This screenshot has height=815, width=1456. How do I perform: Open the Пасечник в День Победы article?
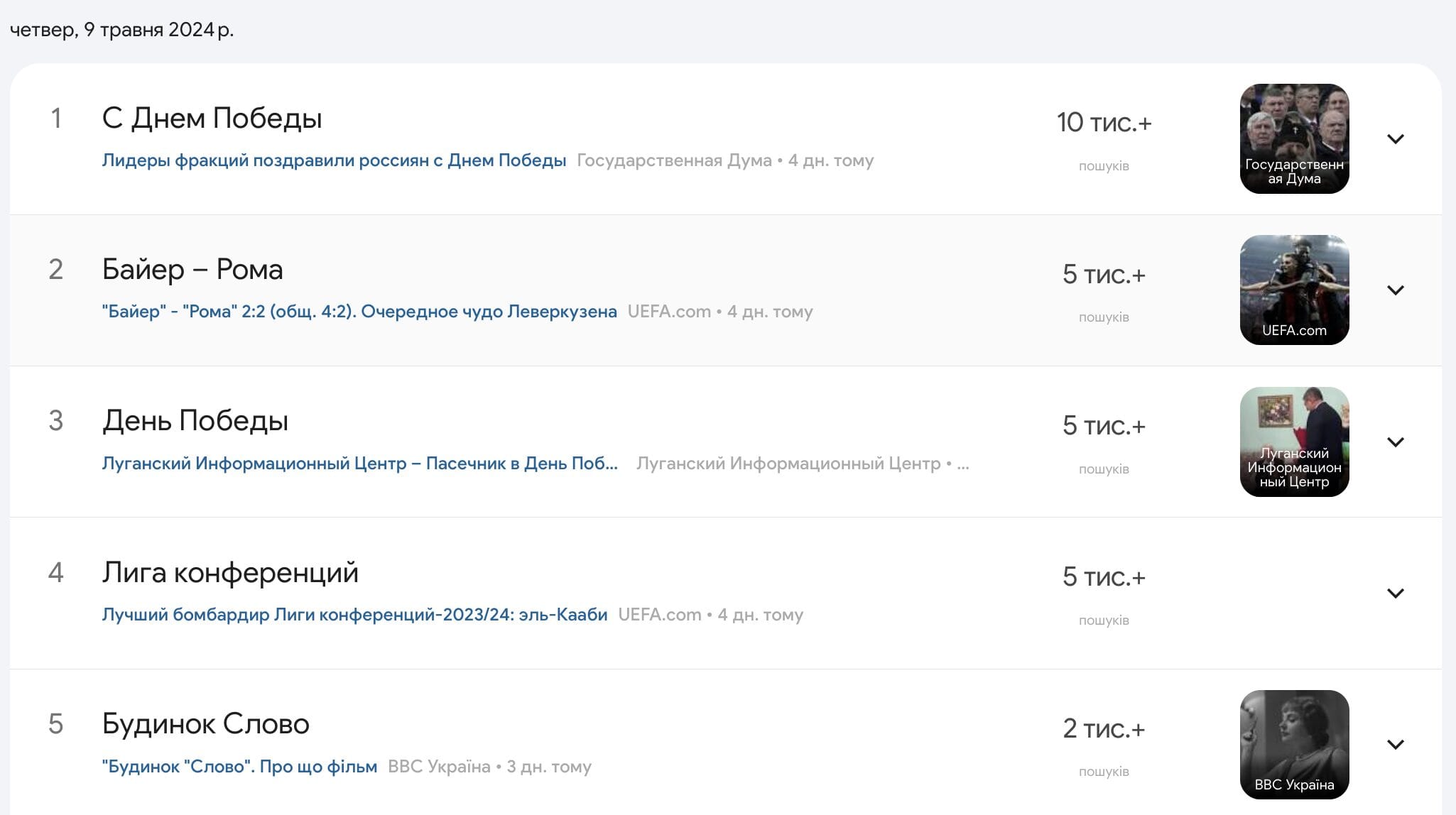(x=359, y=464)
